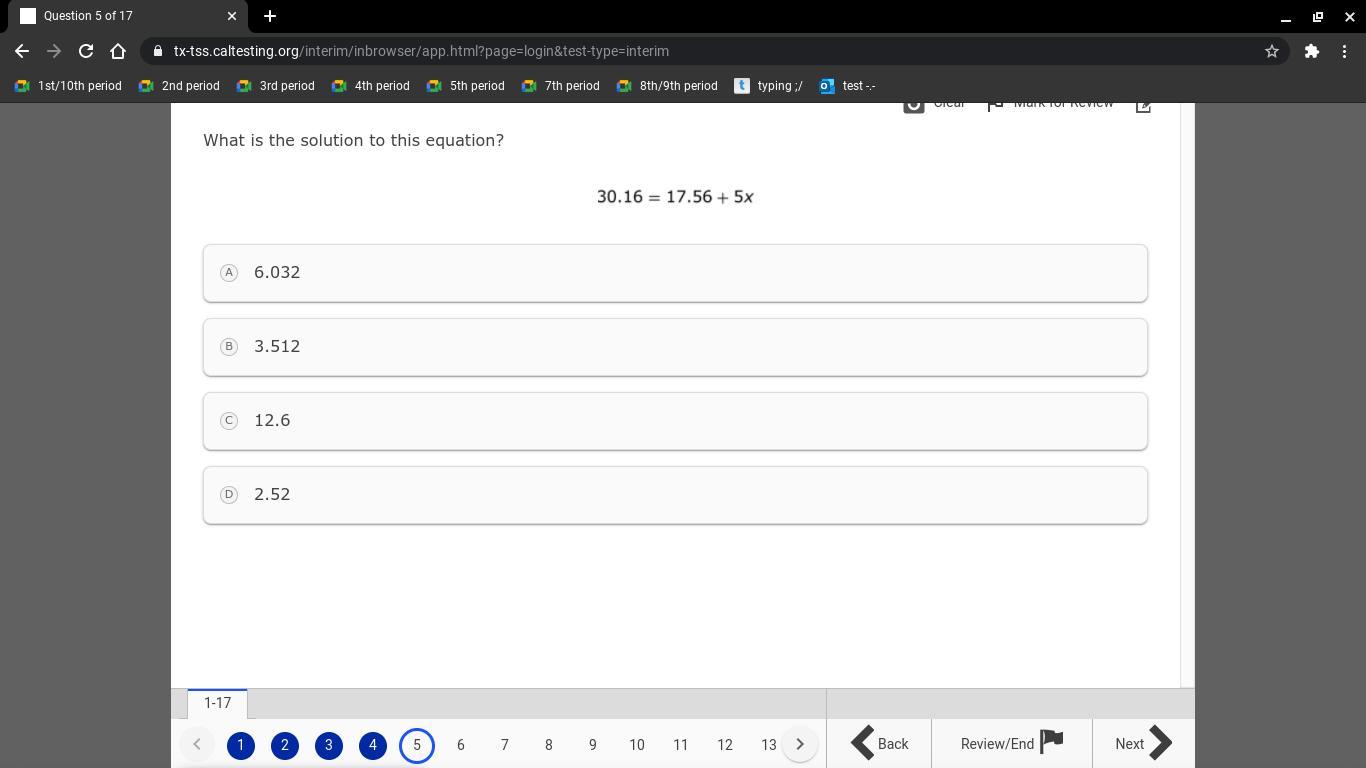Go to question 1
This screenshot has height=768, width=1366.
click(x=241, y=745)
